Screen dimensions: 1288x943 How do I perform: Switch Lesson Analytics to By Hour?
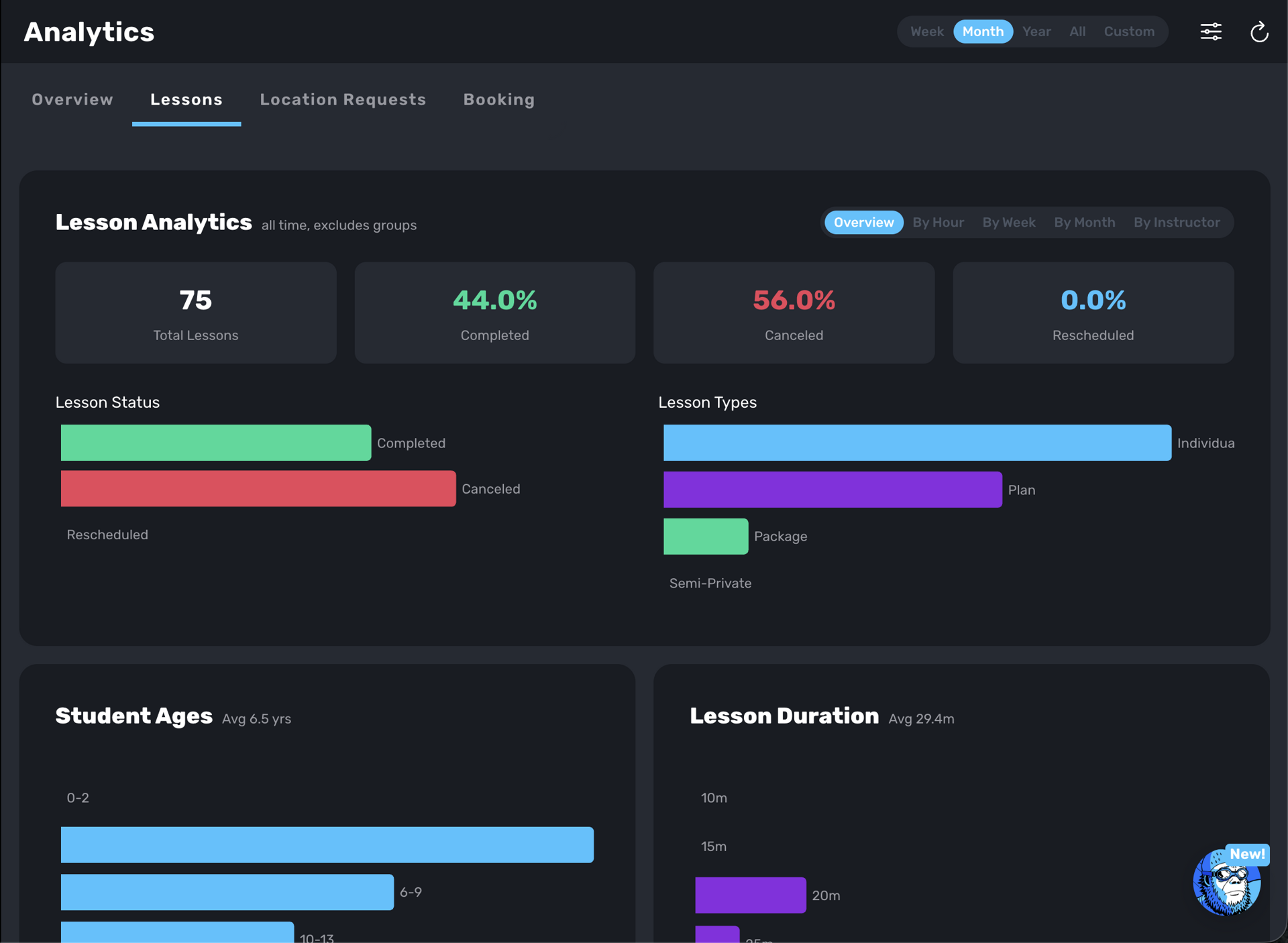[x=938, y=222]
